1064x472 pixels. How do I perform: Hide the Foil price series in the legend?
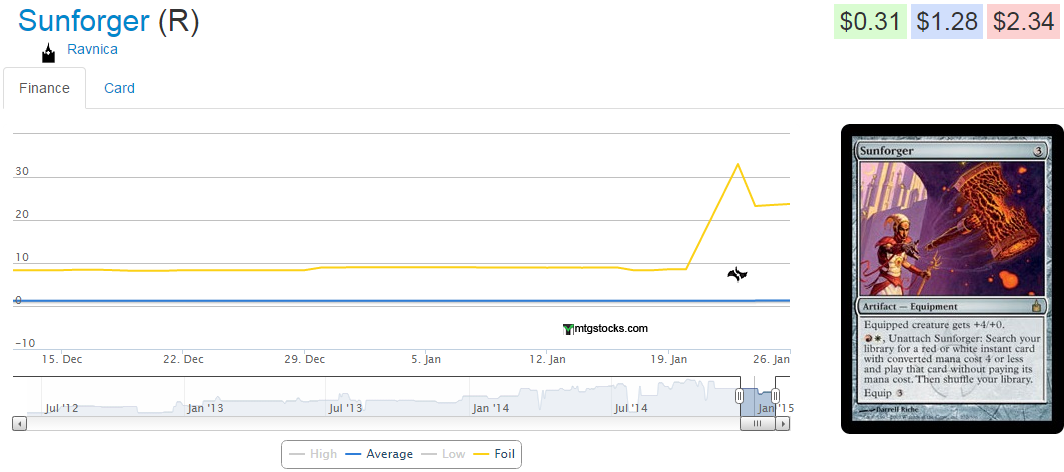(497, 454)
